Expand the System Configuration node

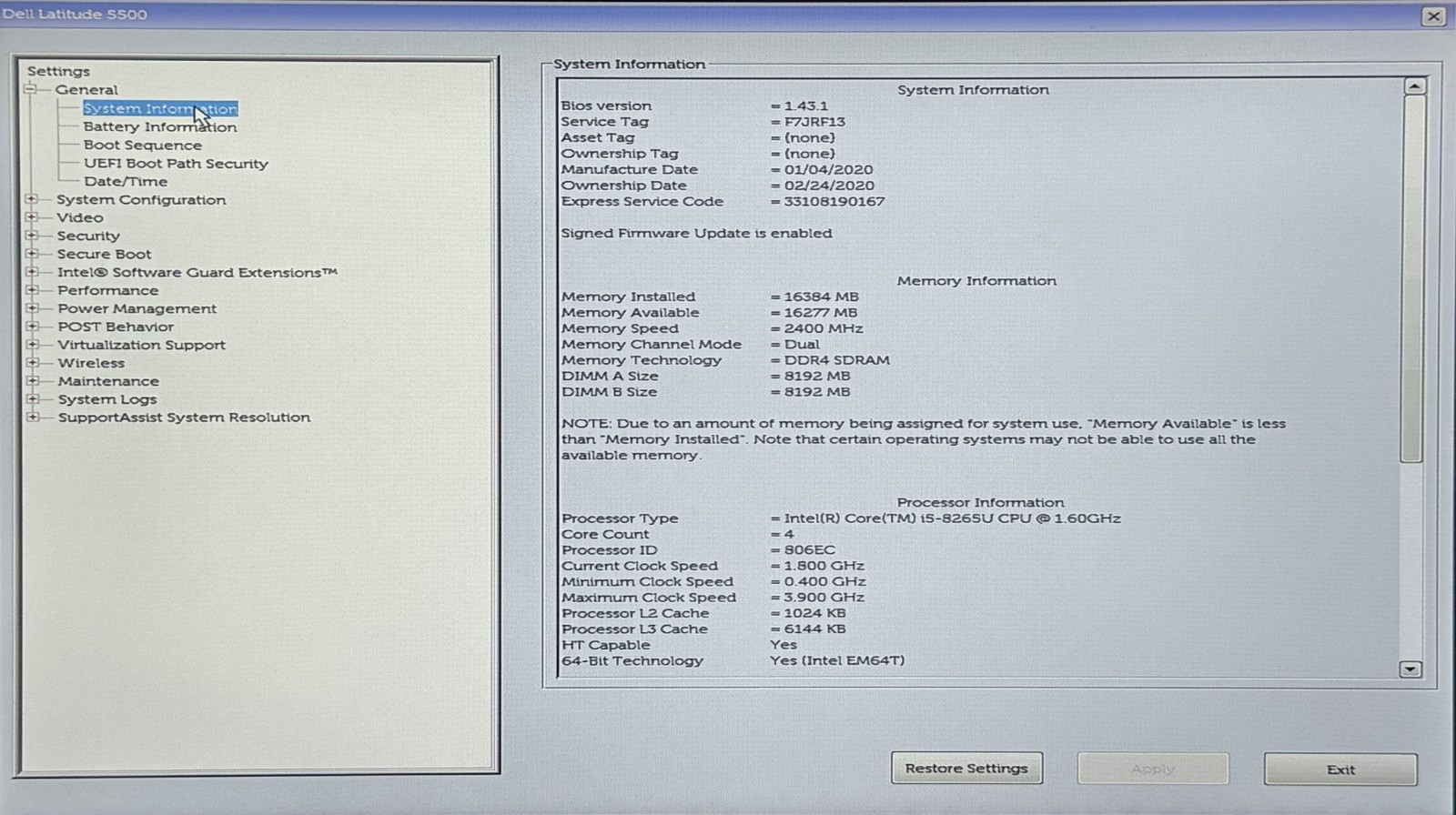click(x=32, y=199)
